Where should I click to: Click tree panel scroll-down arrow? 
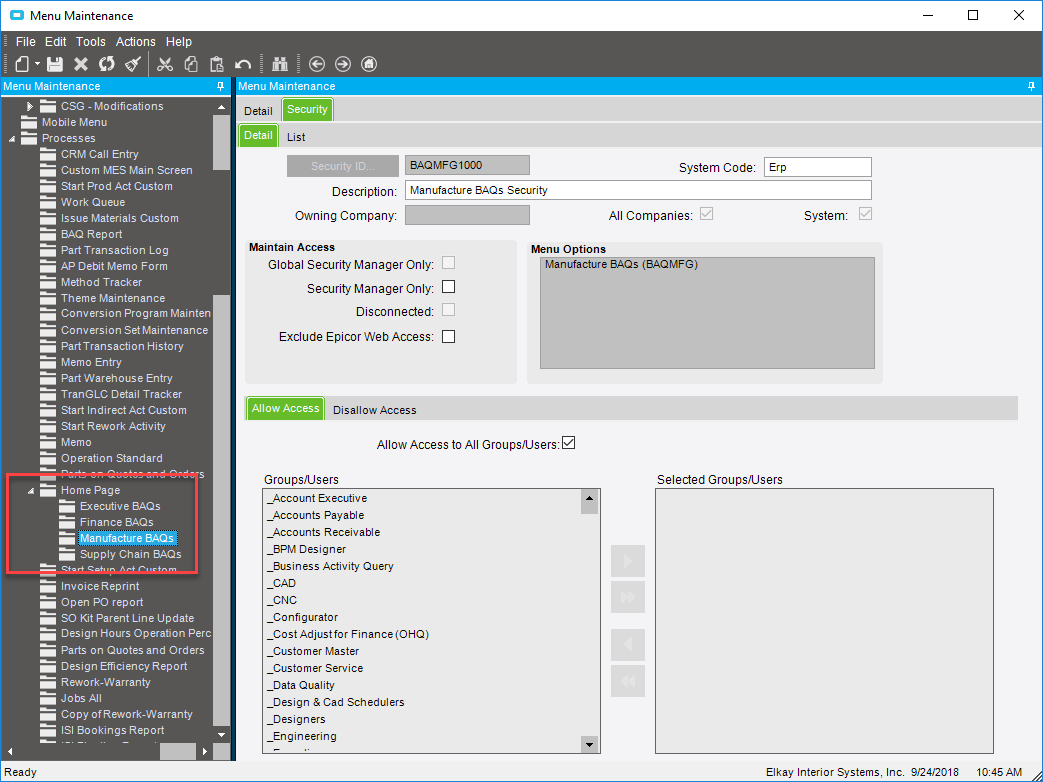(222, 734)
